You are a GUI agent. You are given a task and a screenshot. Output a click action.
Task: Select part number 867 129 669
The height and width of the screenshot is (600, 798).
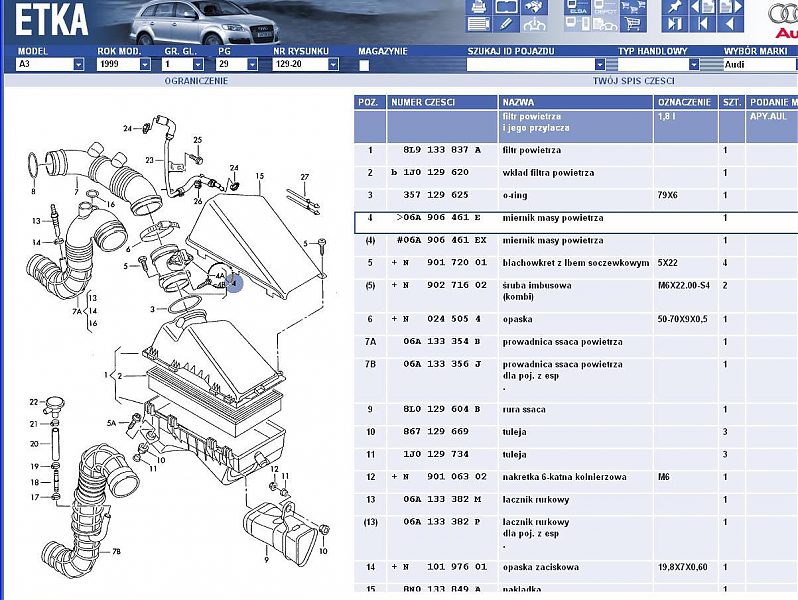[x=436, y=432]
